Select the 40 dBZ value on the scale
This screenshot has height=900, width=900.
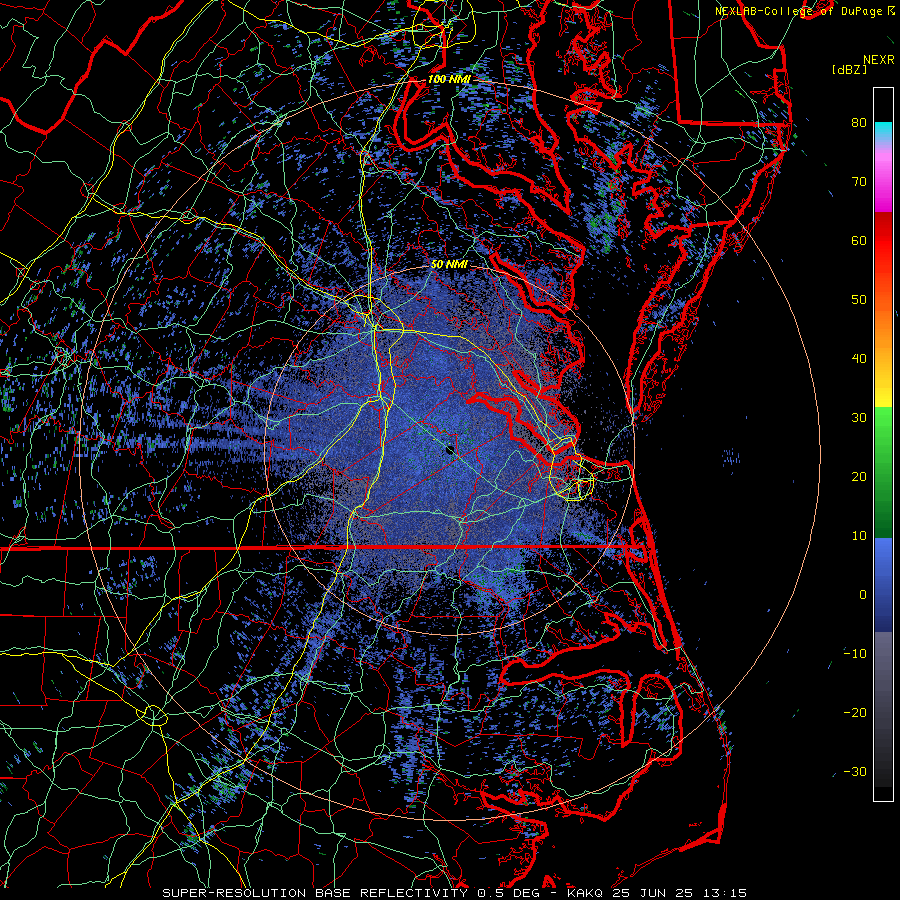coord(859,359)
